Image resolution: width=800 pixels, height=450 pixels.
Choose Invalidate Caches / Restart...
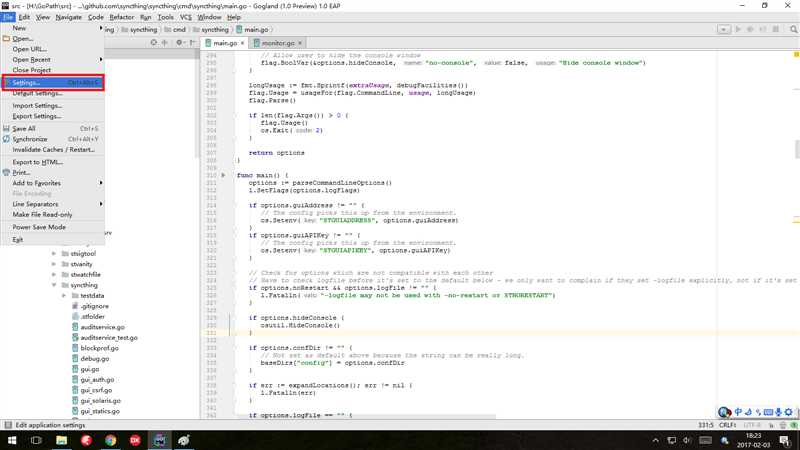(53, 149)
